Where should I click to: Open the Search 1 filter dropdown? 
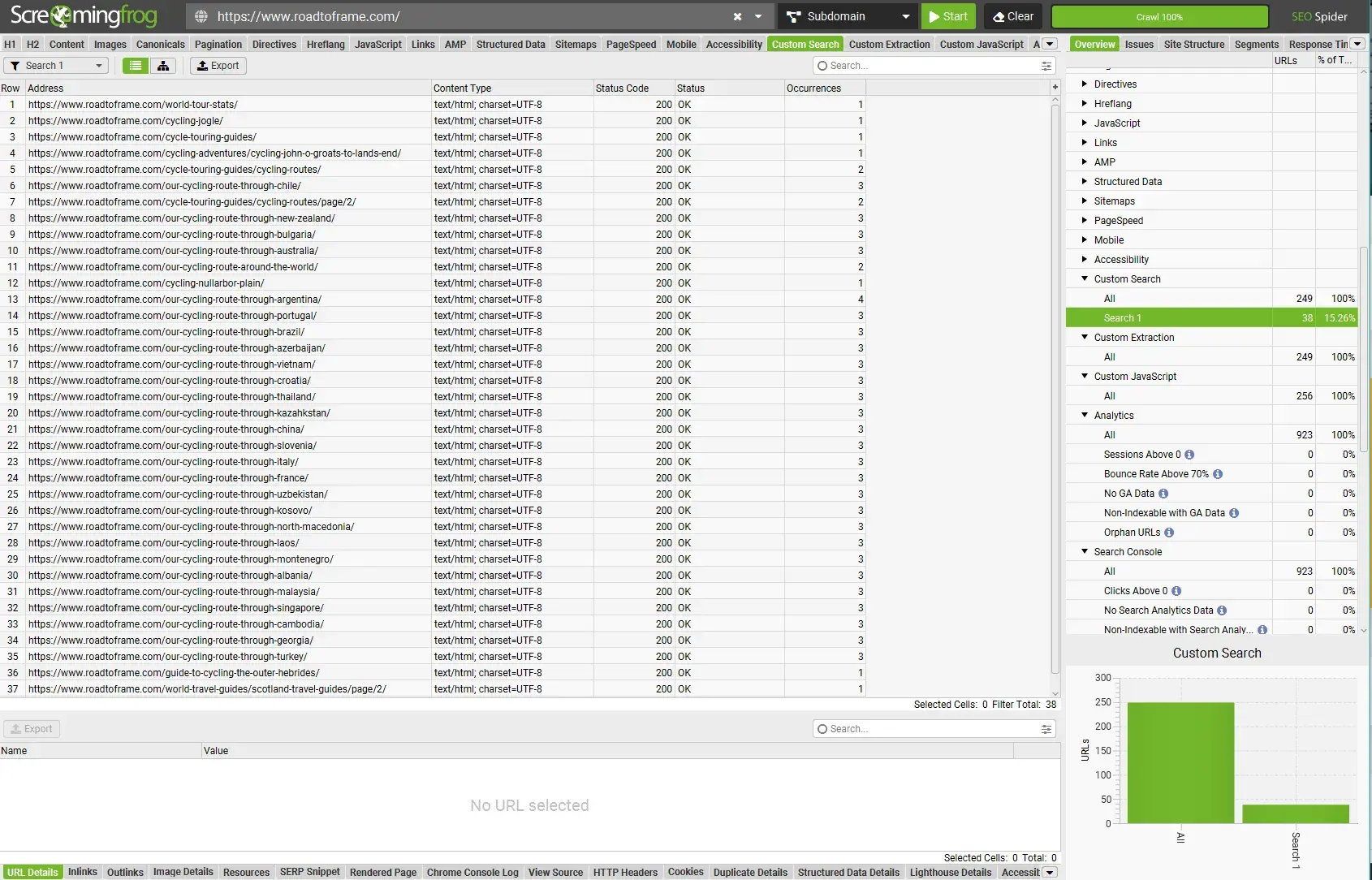(x=97, y=66)
